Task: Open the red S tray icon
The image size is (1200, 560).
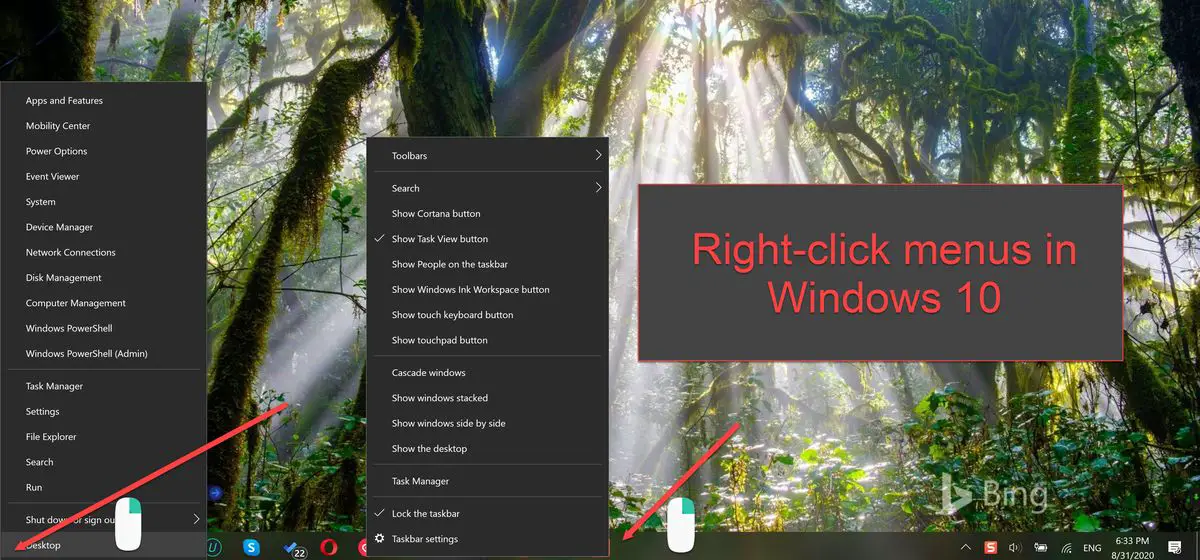Action: 991,547
